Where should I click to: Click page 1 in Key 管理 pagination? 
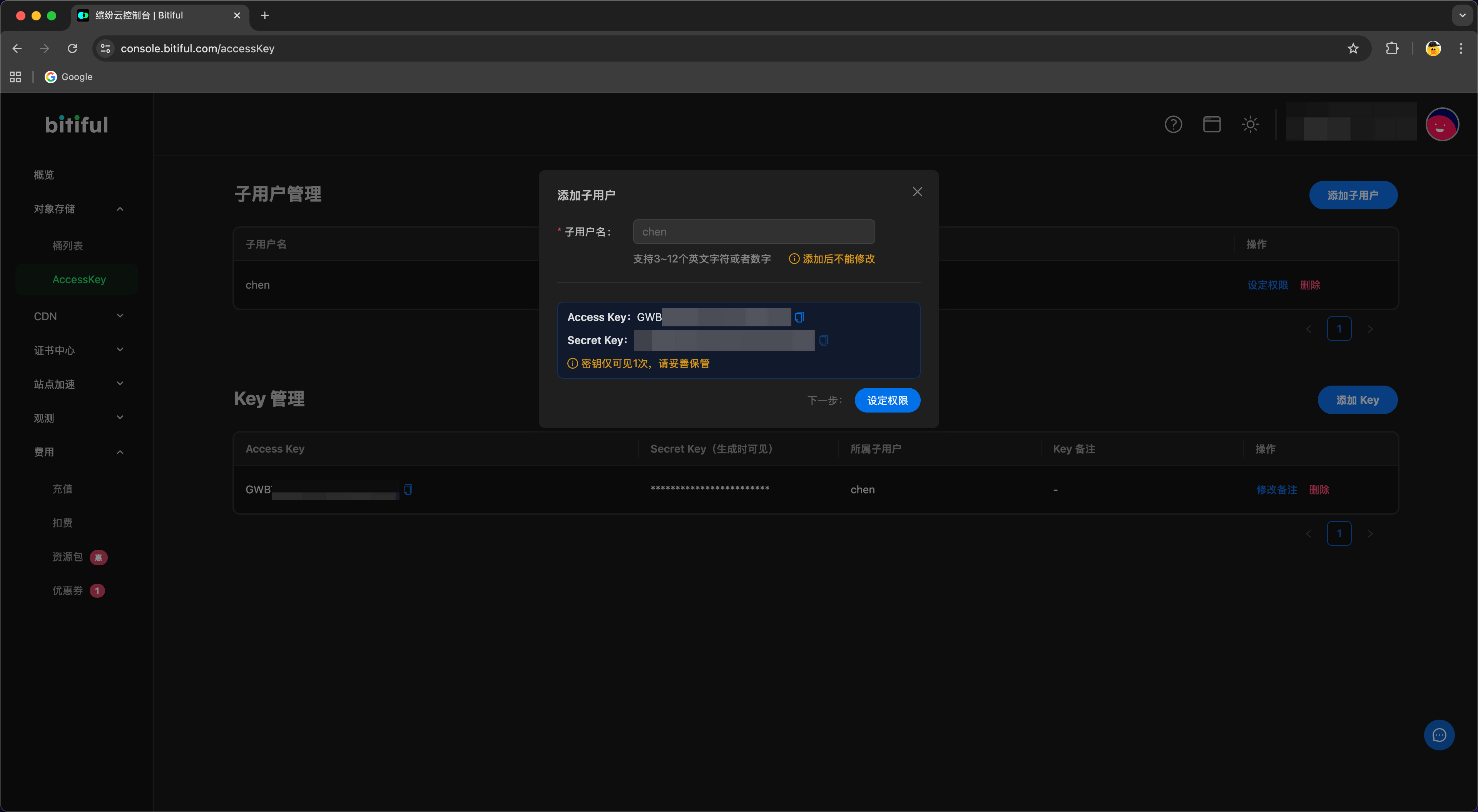(1339, 534)
